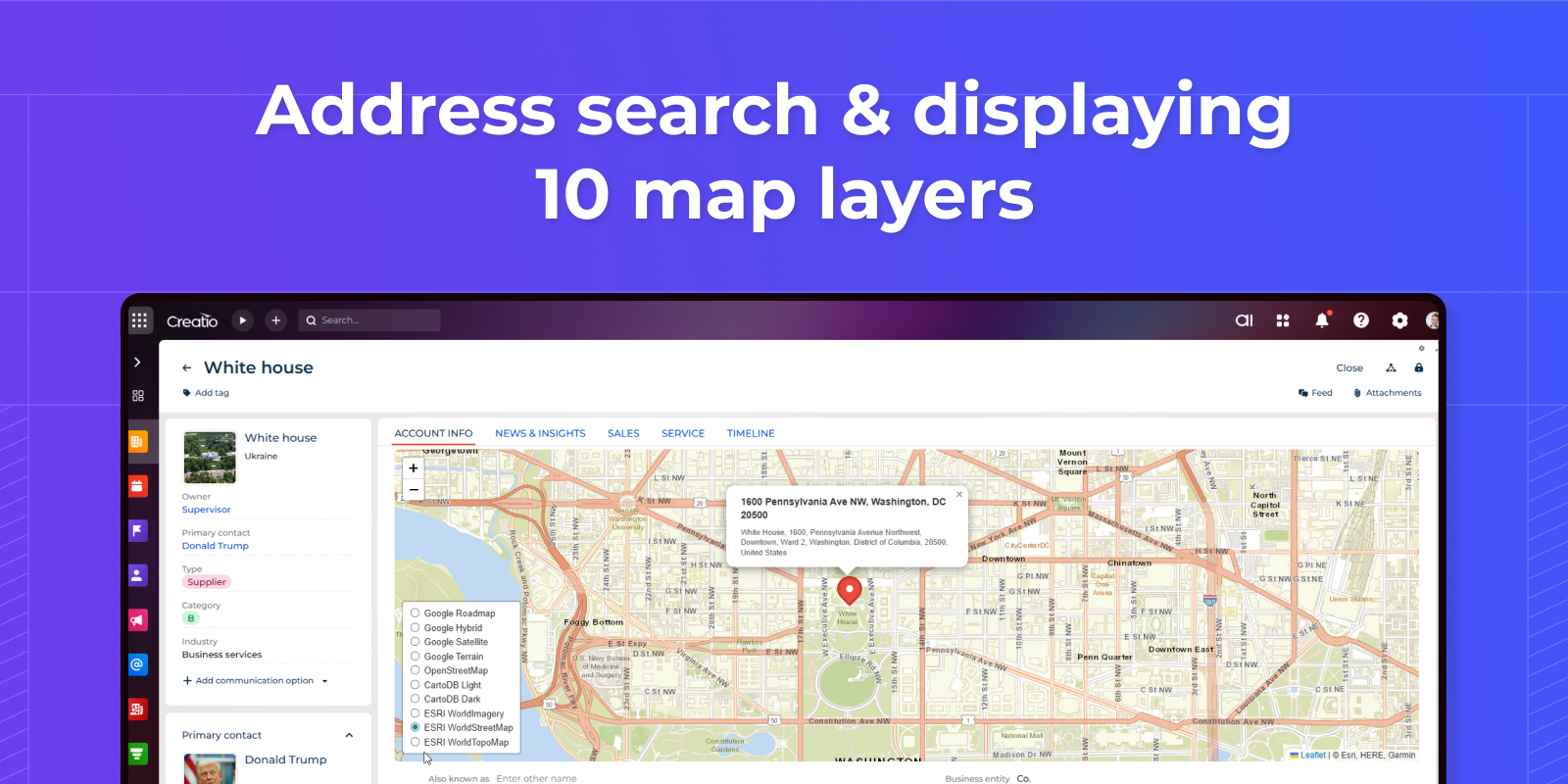Open the dark red section icon in sidebar
This screenshot has height=784, width=1568.
click(x=137, y=709)
